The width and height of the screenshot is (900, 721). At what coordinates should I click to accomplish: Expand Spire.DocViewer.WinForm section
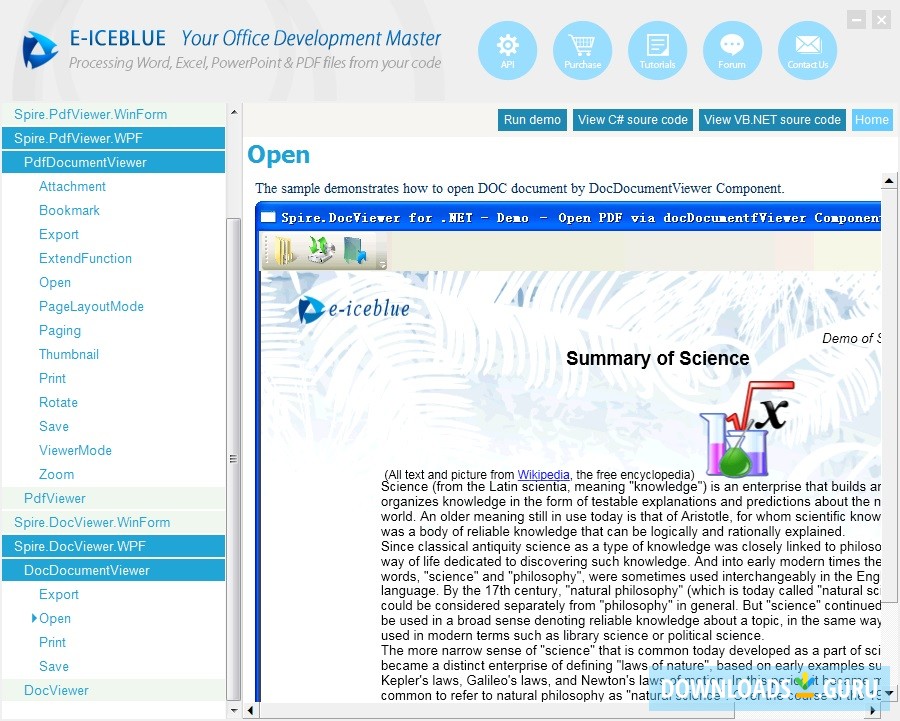pyautogui.click(x=114, y=522)
